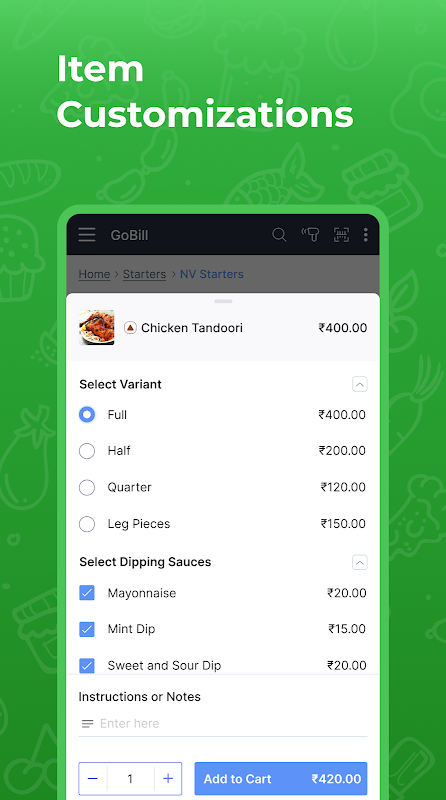The width and height of the screenshot is (446, 800).
Task: Tap the non-veg indicator beside Chicken Tandoori
Action: 130,328
